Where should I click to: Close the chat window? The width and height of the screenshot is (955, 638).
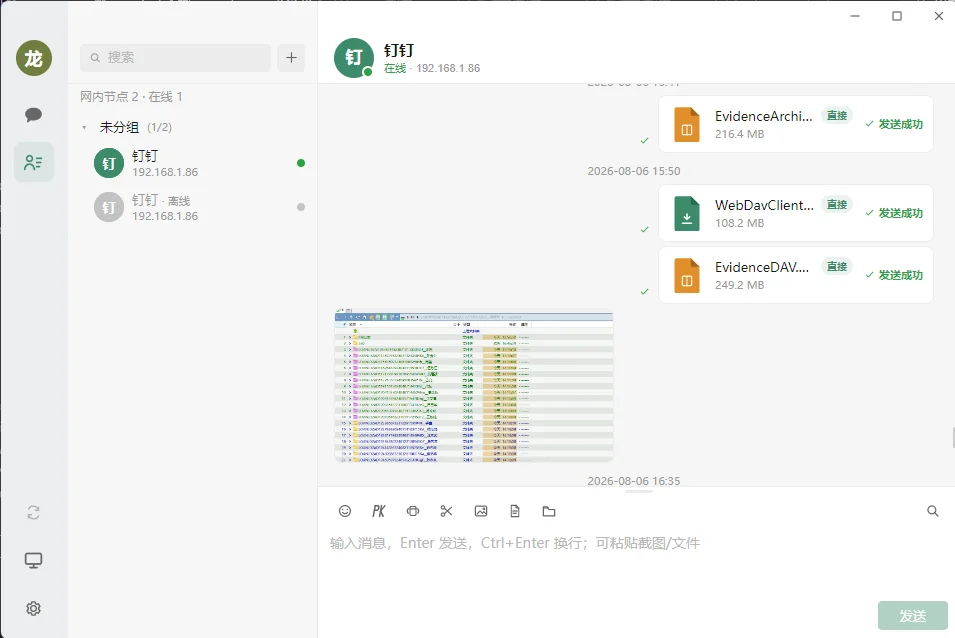point(939,16)
